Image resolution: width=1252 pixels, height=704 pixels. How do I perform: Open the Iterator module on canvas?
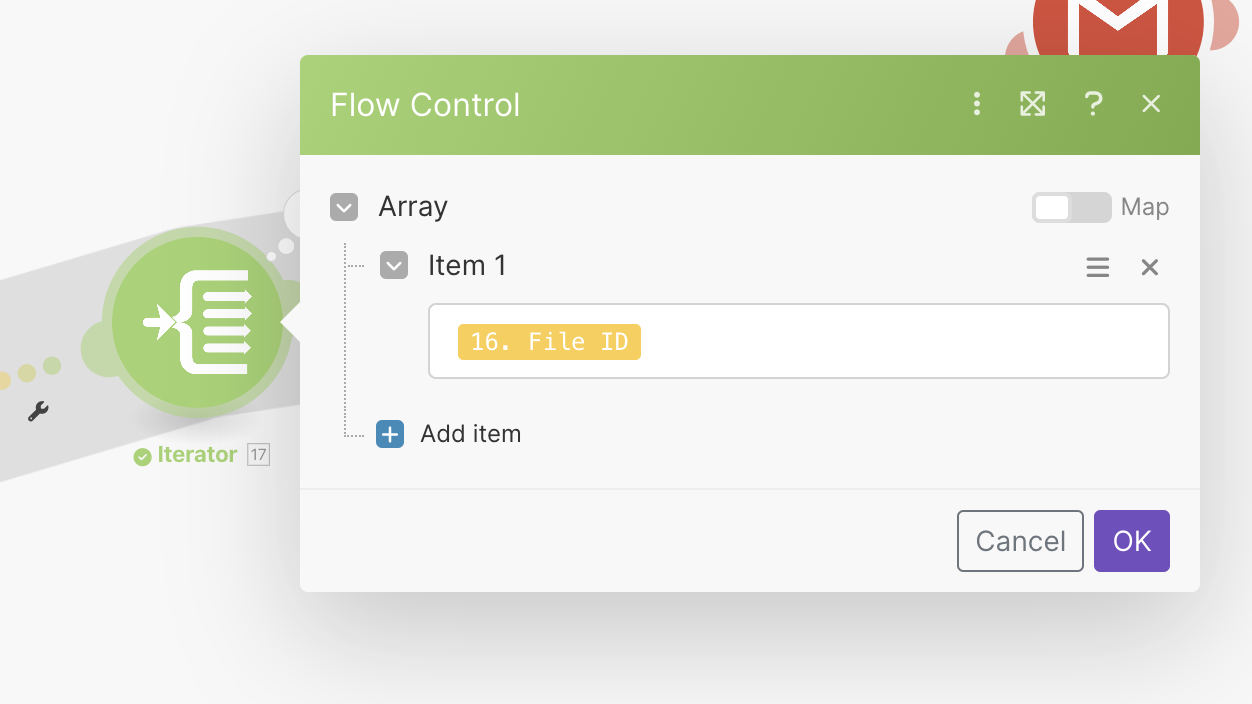197,322
